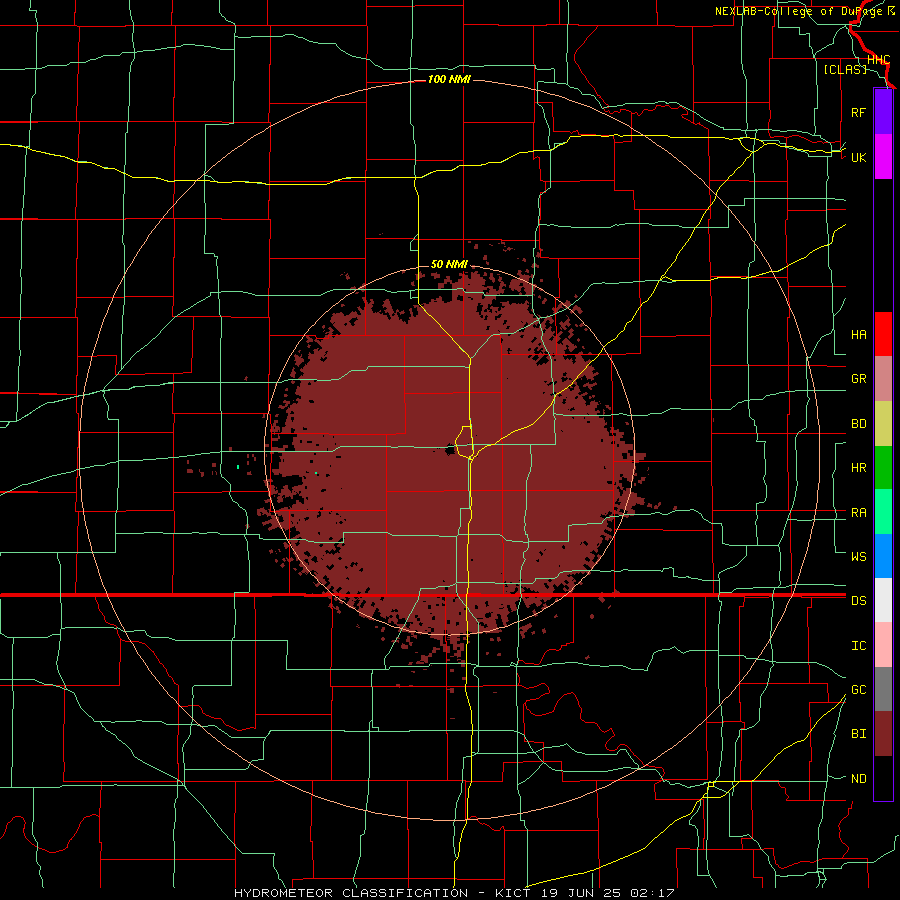The image size is (900, 900).
Task: Click the RA legend label
Action: pyautogui.click(x=858, y=513)
